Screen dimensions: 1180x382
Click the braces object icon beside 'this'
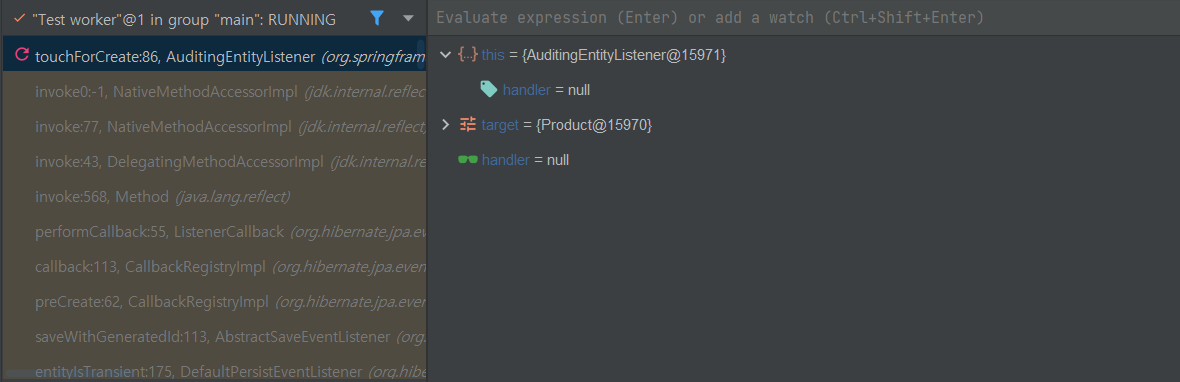tap(467, 55)
